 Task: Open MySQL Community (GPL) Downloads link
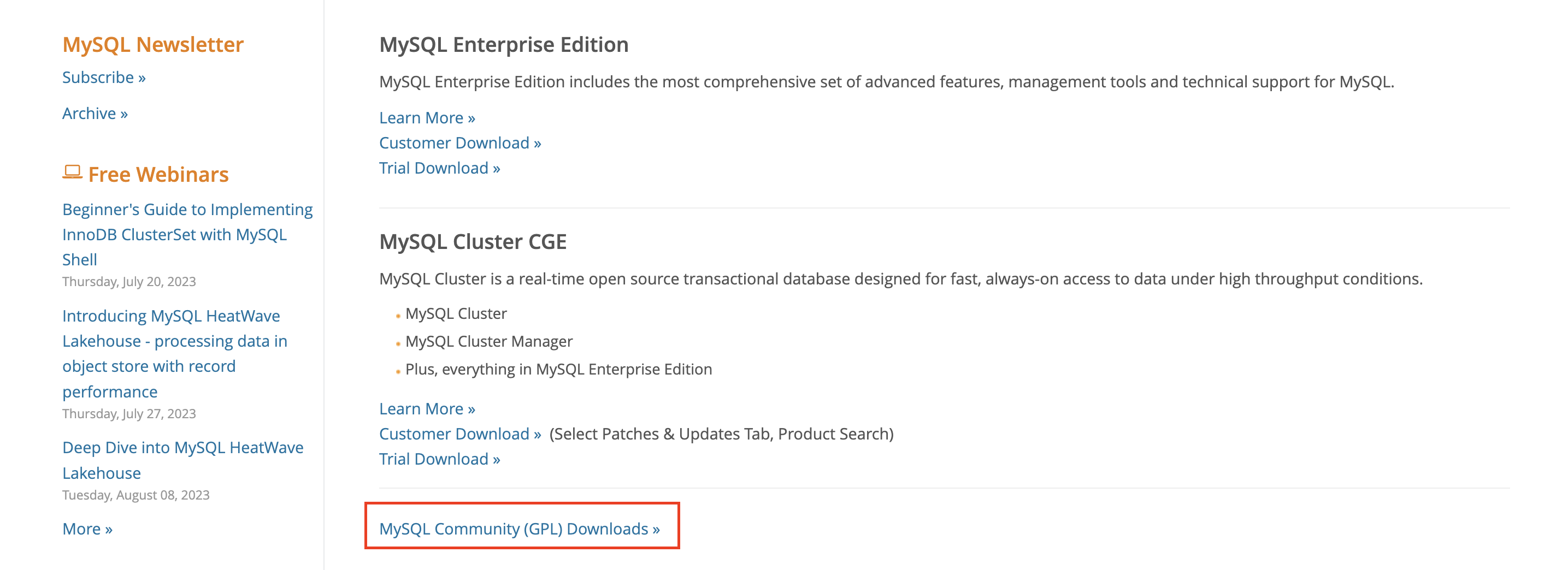519,529
